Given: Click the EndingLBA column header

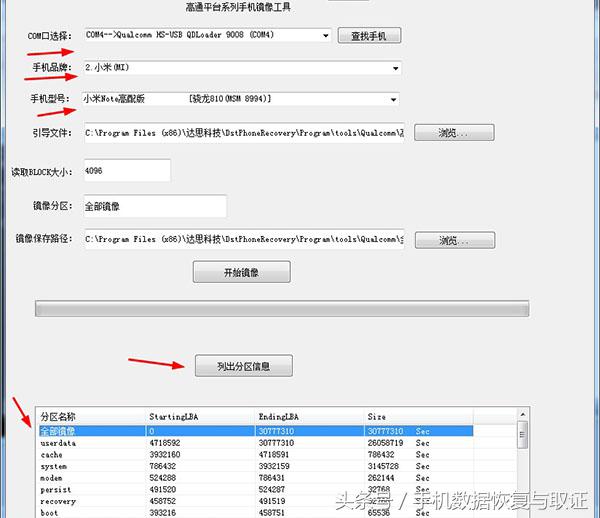Looking at the screenshot, I should [309, 416].
